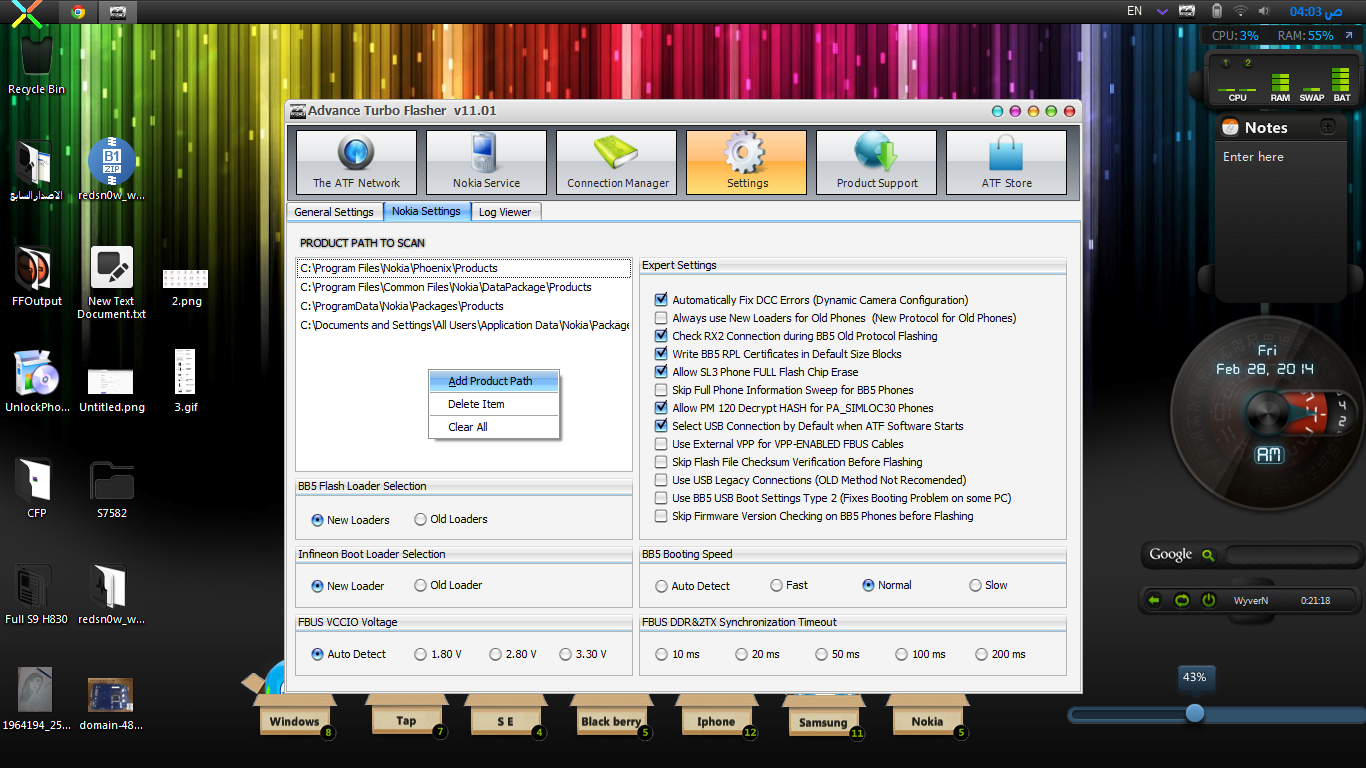This screenshot has width=1366, height=768.
Task: Open the ATF Store
Action: pos(1006,162)
